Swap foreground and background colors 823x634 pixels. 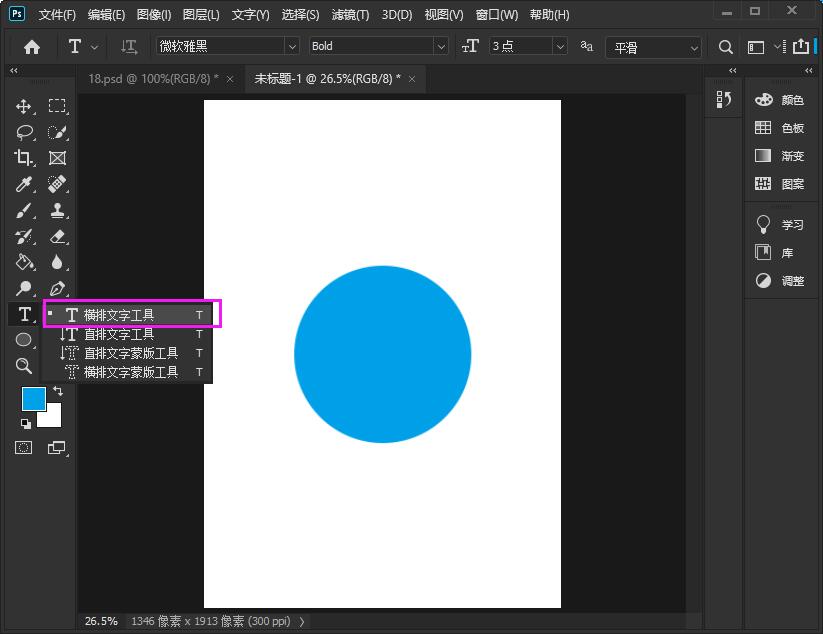[x=58, y=391]
